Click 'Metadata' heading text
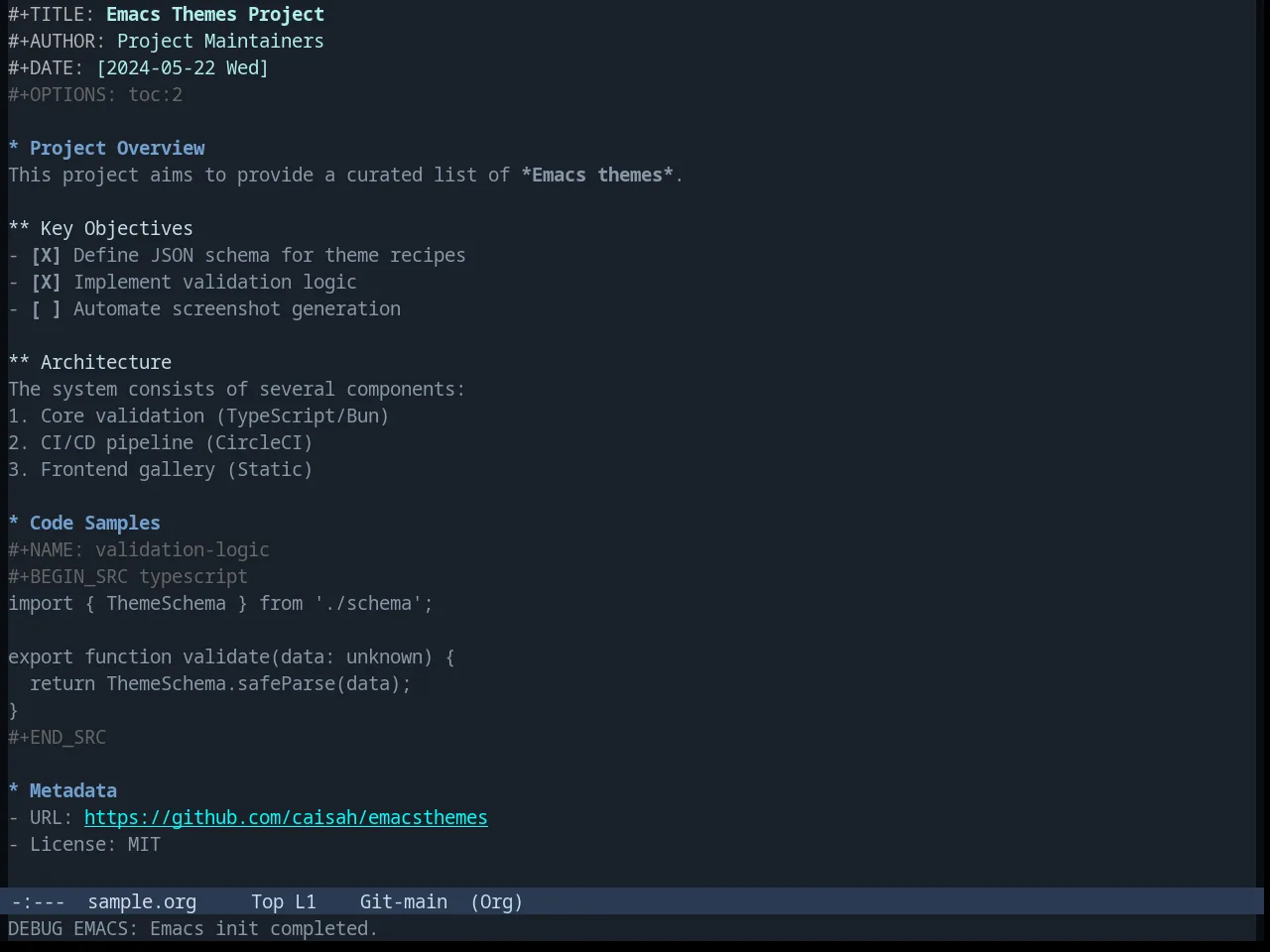Viewport: 1270px width, 952px height. coord(73,791)
